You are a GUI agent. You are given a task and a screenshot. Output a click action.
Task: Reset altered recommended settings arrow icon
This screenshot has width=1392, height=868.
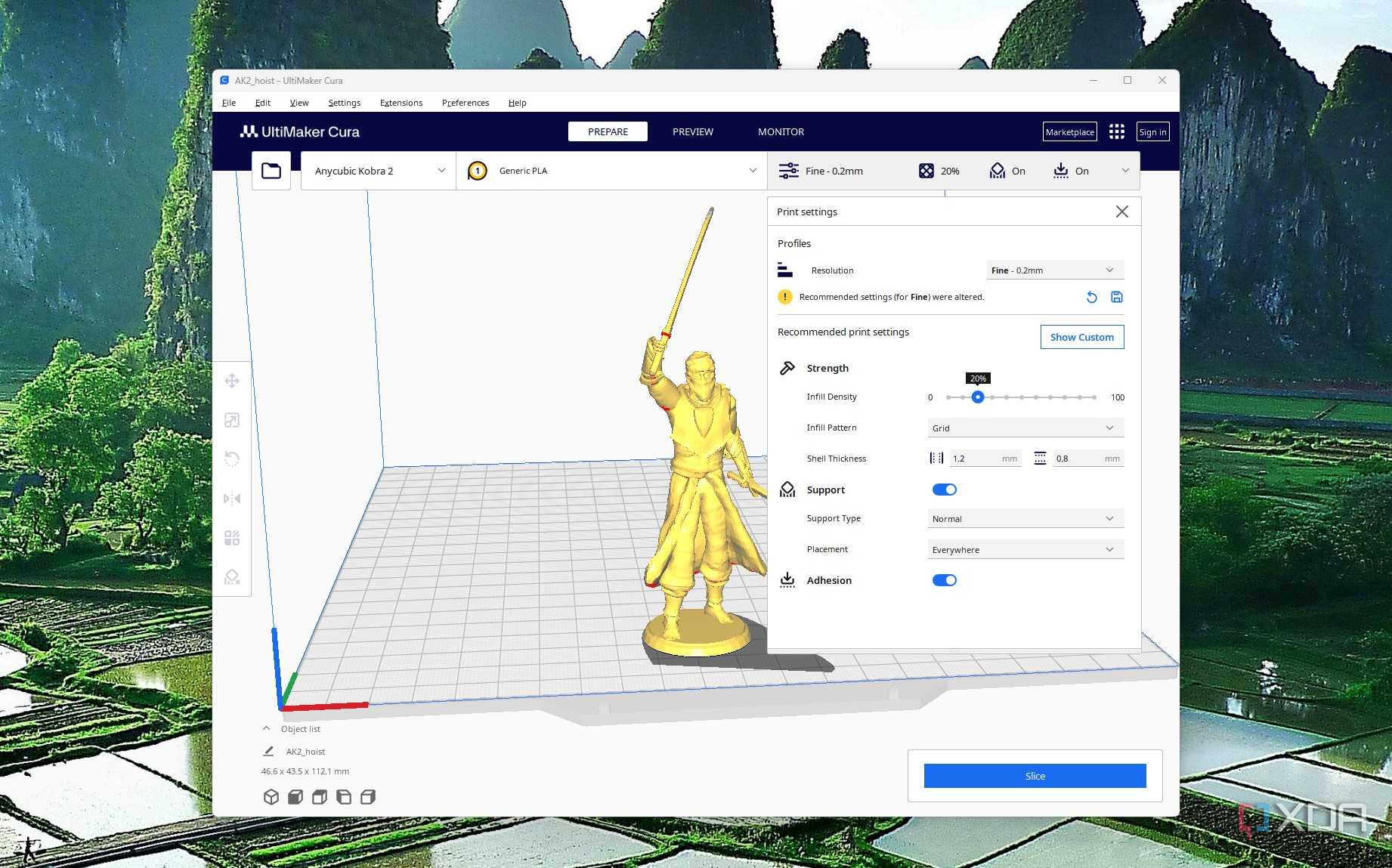1091,297
